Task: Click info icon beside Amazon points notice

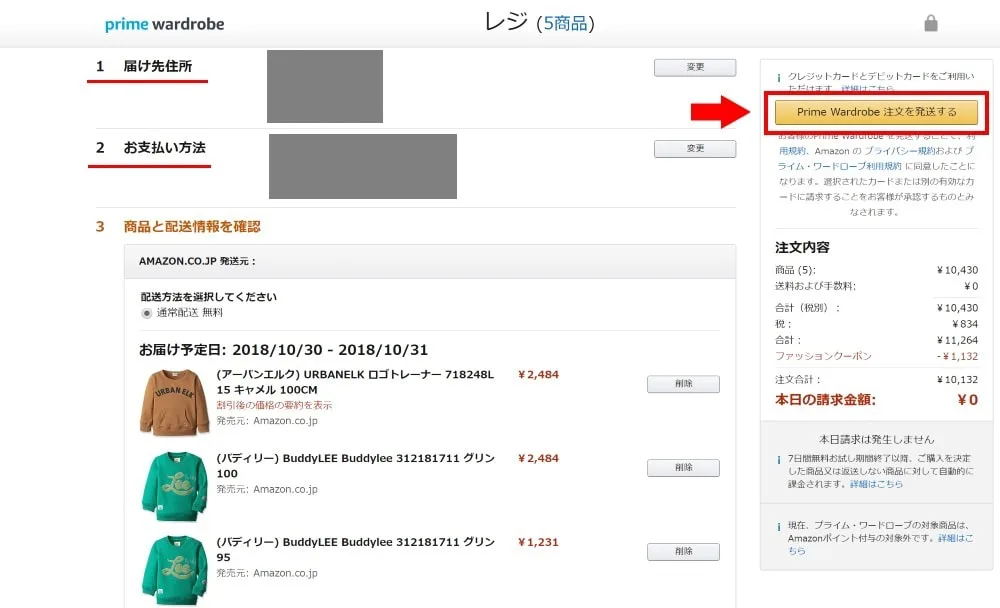Action: (x=778, y=526)
